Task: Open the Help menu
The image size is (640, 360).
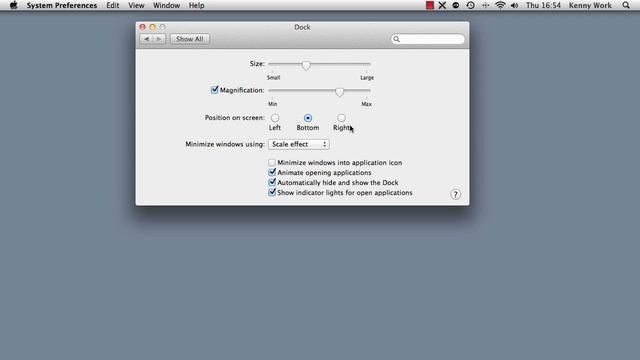Action: [196, 5]
